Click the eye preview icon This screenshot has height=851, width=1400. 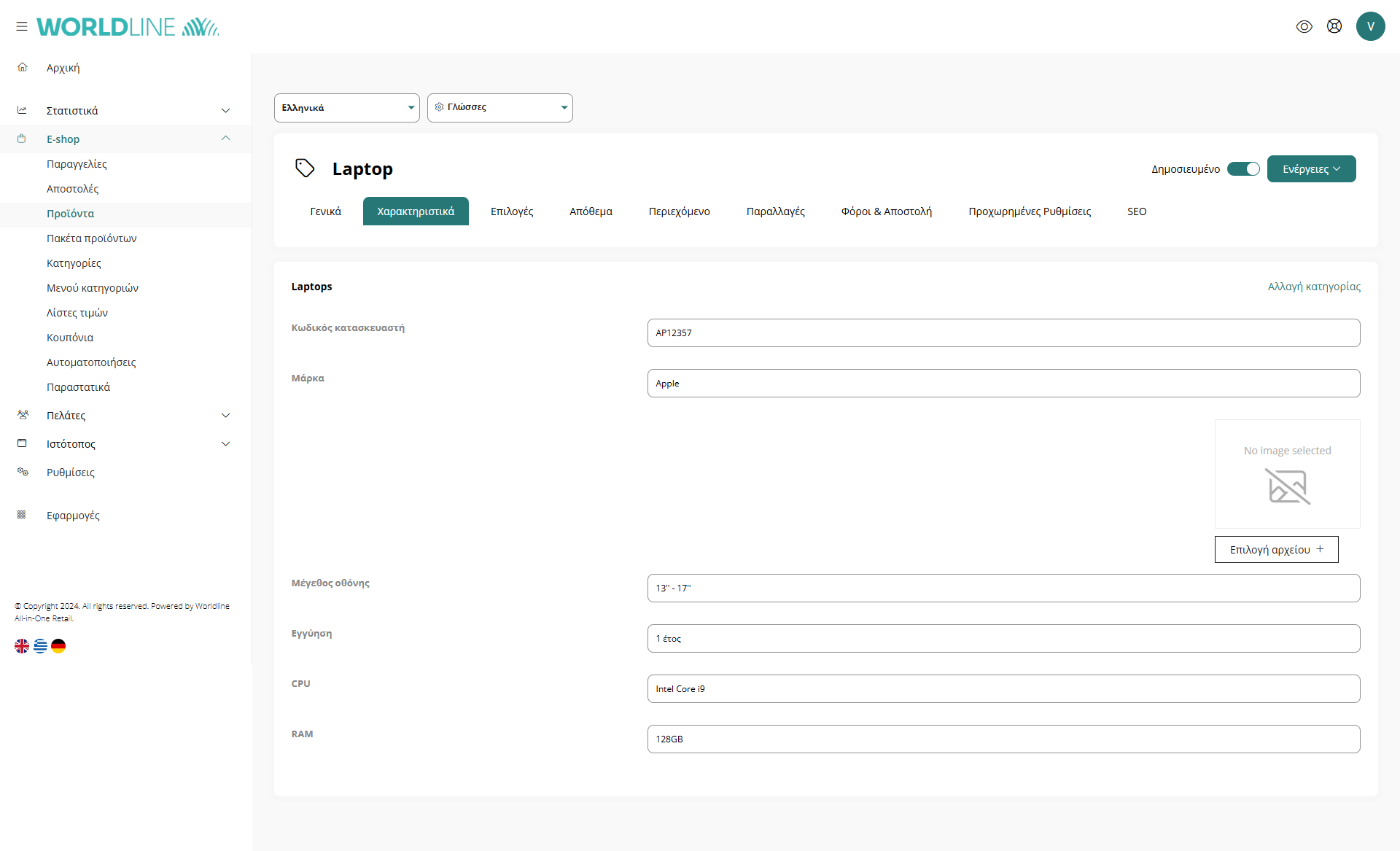coord(1304,26)
